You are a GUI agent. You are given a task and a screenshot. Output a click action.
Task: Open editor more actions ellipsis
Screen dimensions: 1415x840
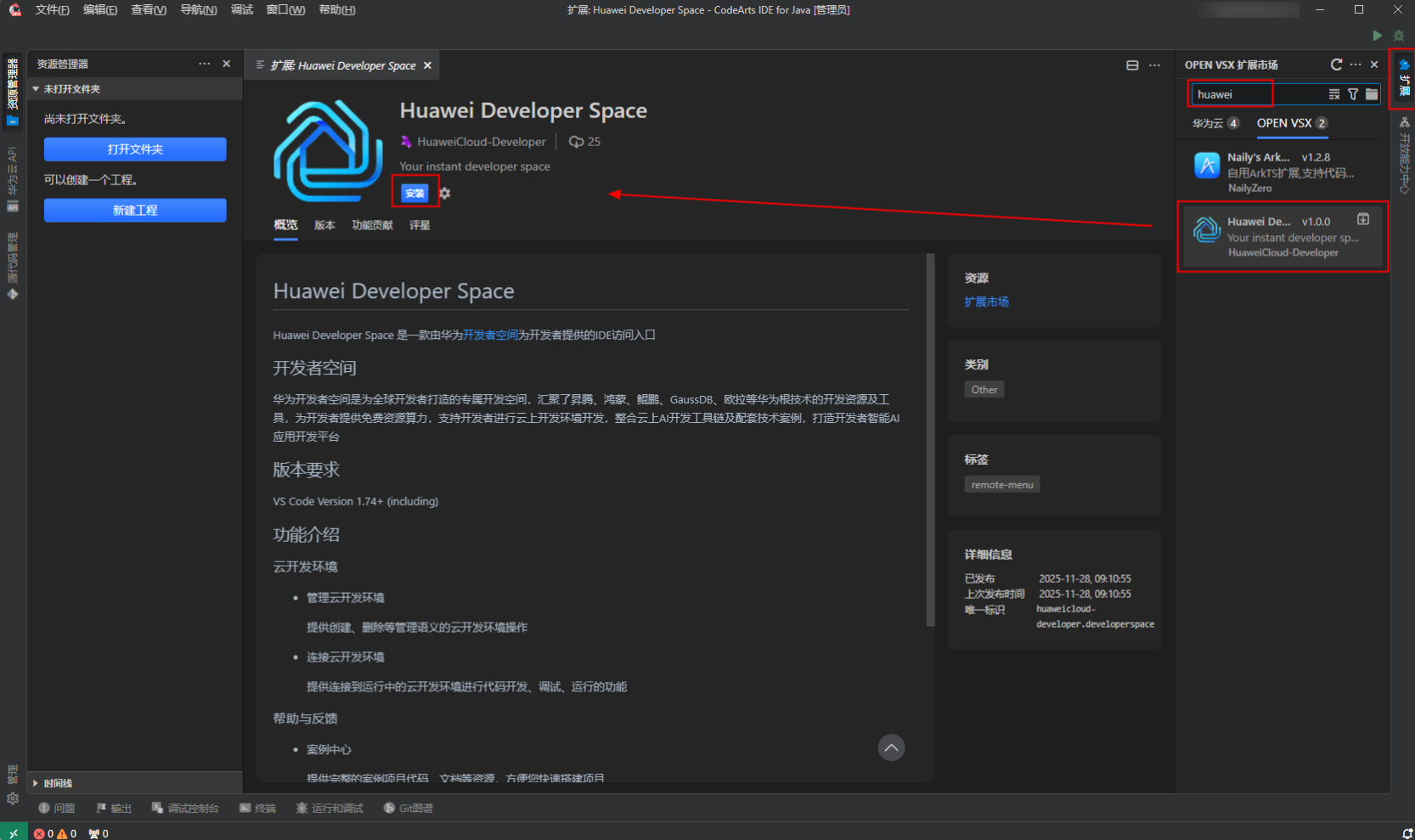coord(1154,65)
